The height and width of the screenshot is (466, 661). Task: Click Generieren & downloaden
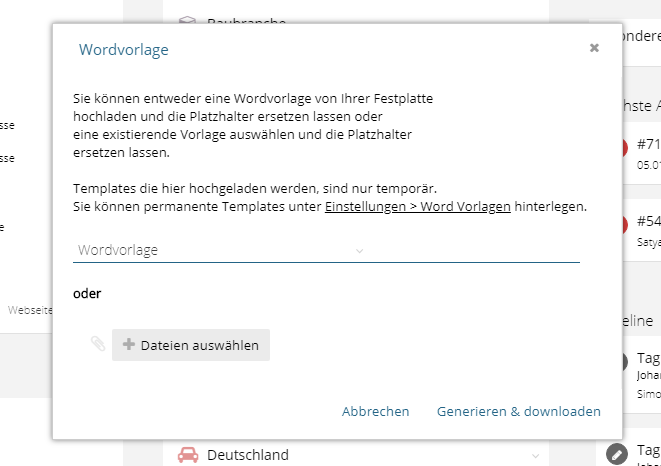519,411
